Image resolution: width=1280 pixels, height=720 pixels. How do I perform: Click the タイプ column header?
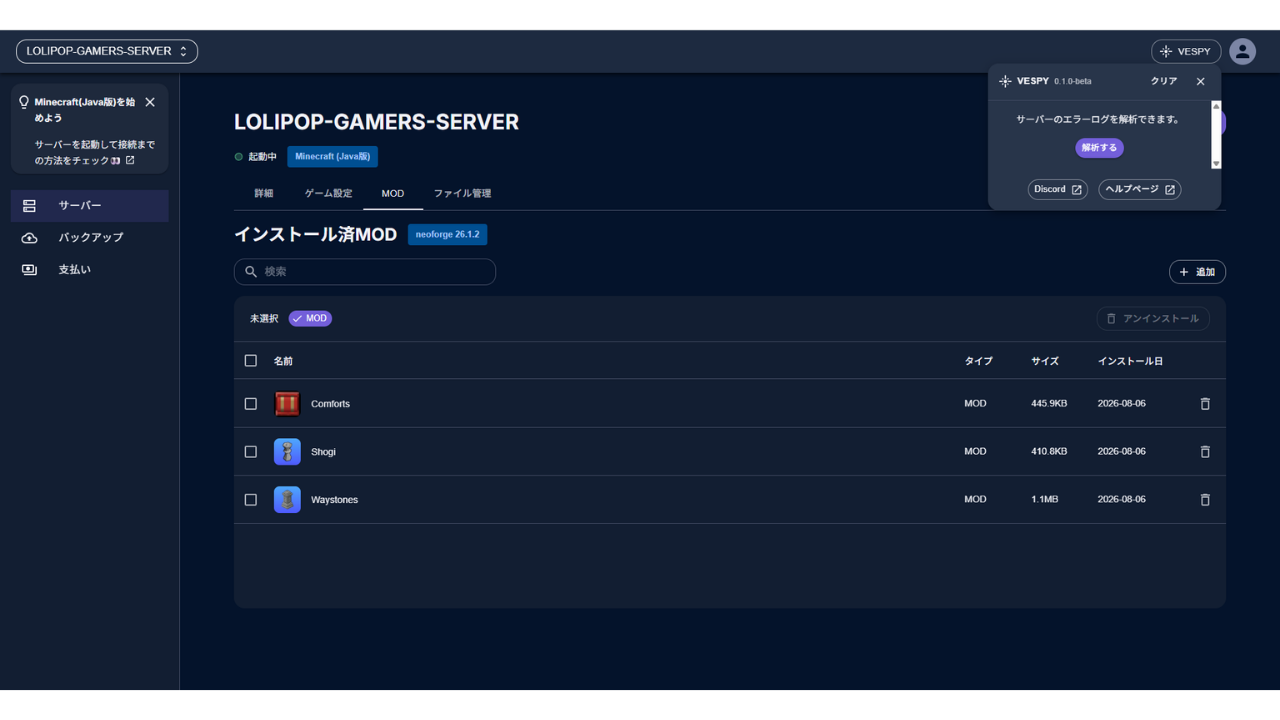pos(978,361)
